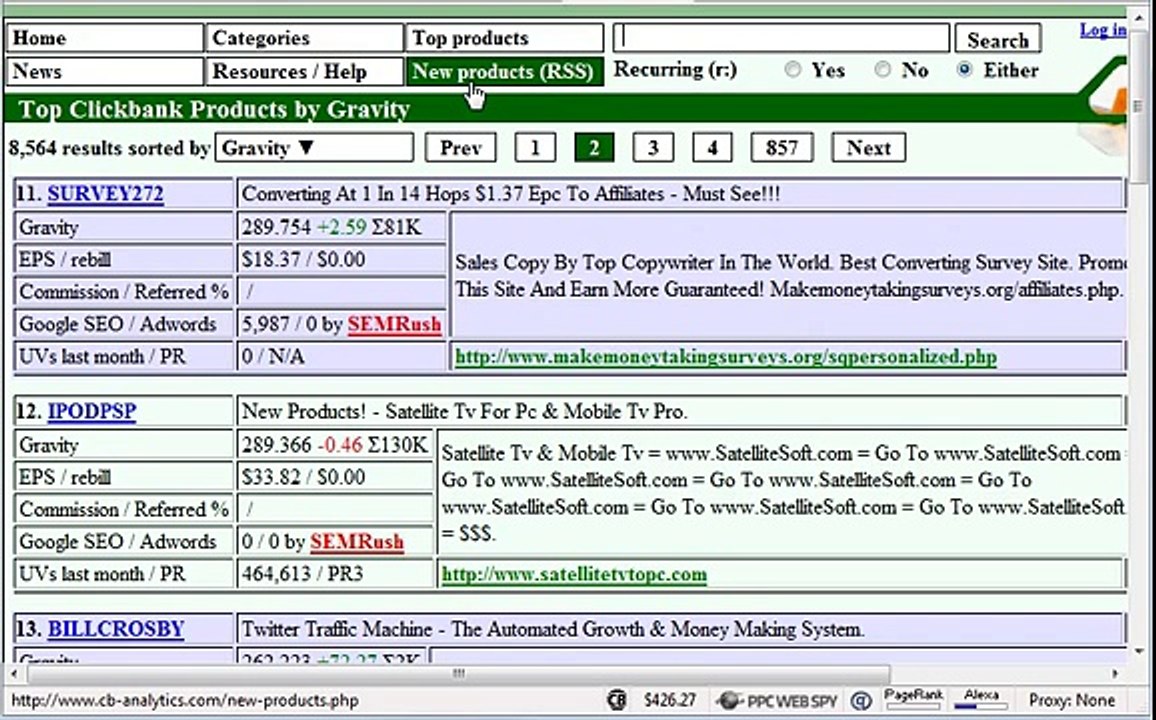Viewport: 1156px width, 720px height.
Task: Click the '$33.82 / $0.00' EPS cell
Action: point(335,478)
